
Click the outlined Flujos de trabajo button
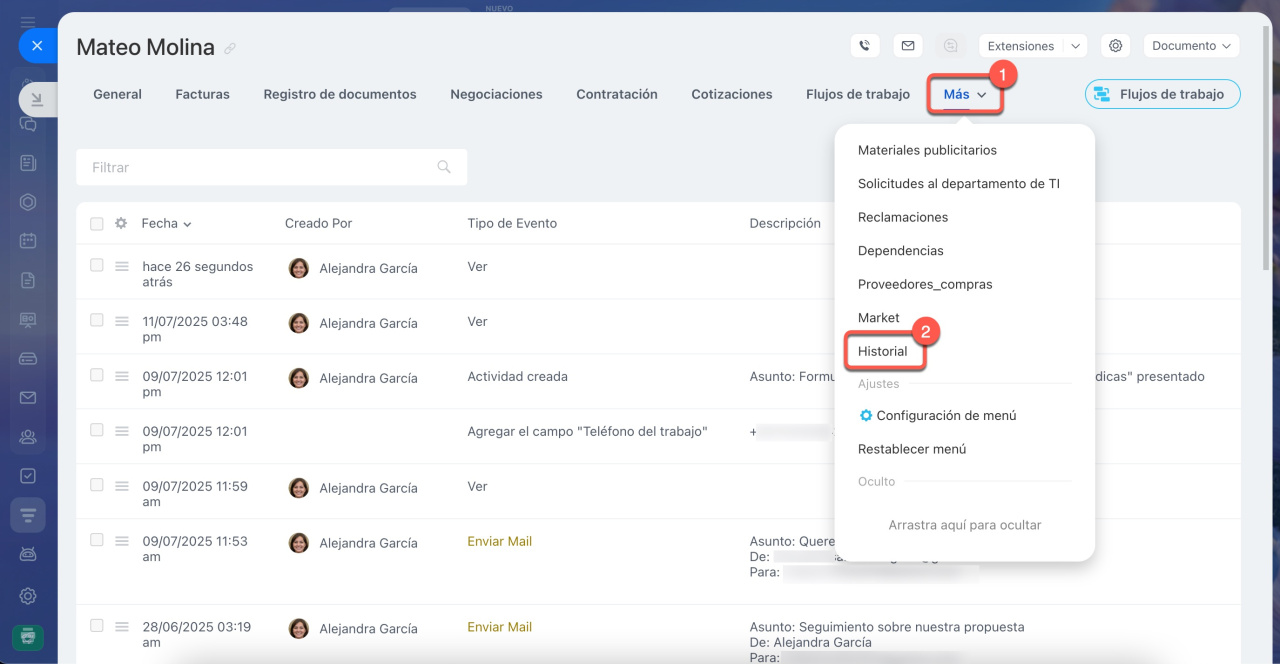pyautogui.click(x=1162, y=94)
